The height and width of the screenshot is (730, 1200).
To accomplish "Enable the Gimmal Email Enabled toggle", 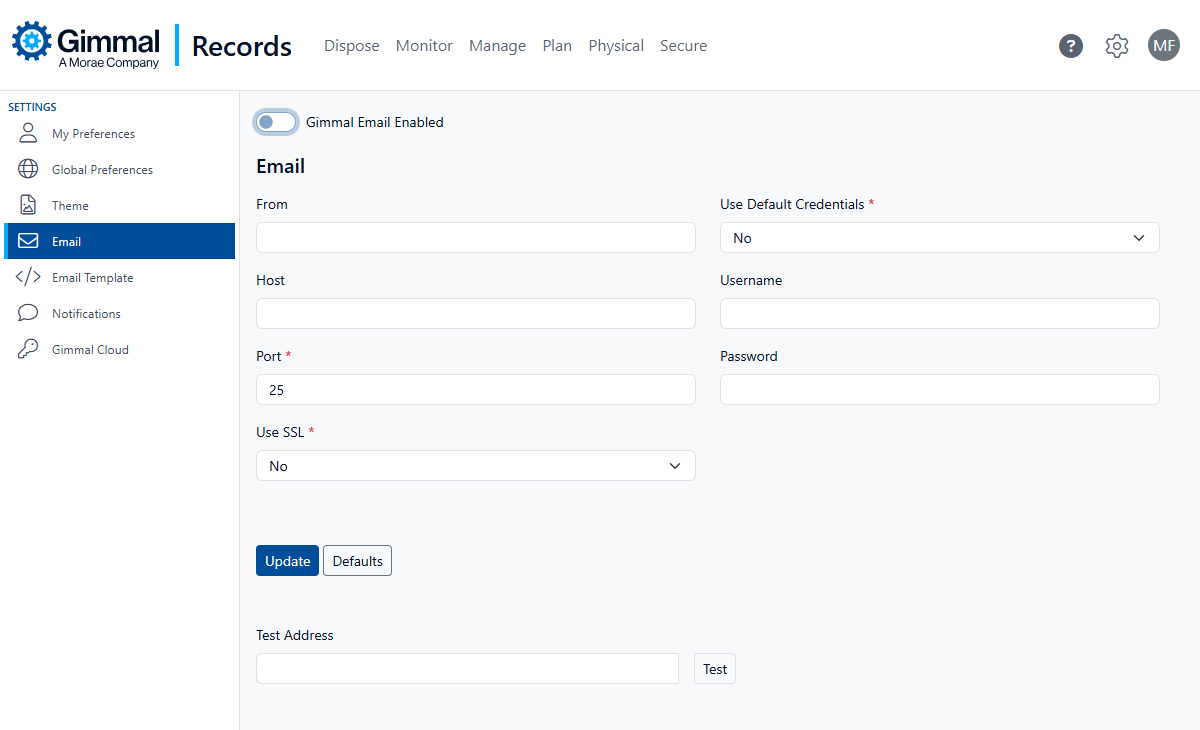I will [277, 122].
